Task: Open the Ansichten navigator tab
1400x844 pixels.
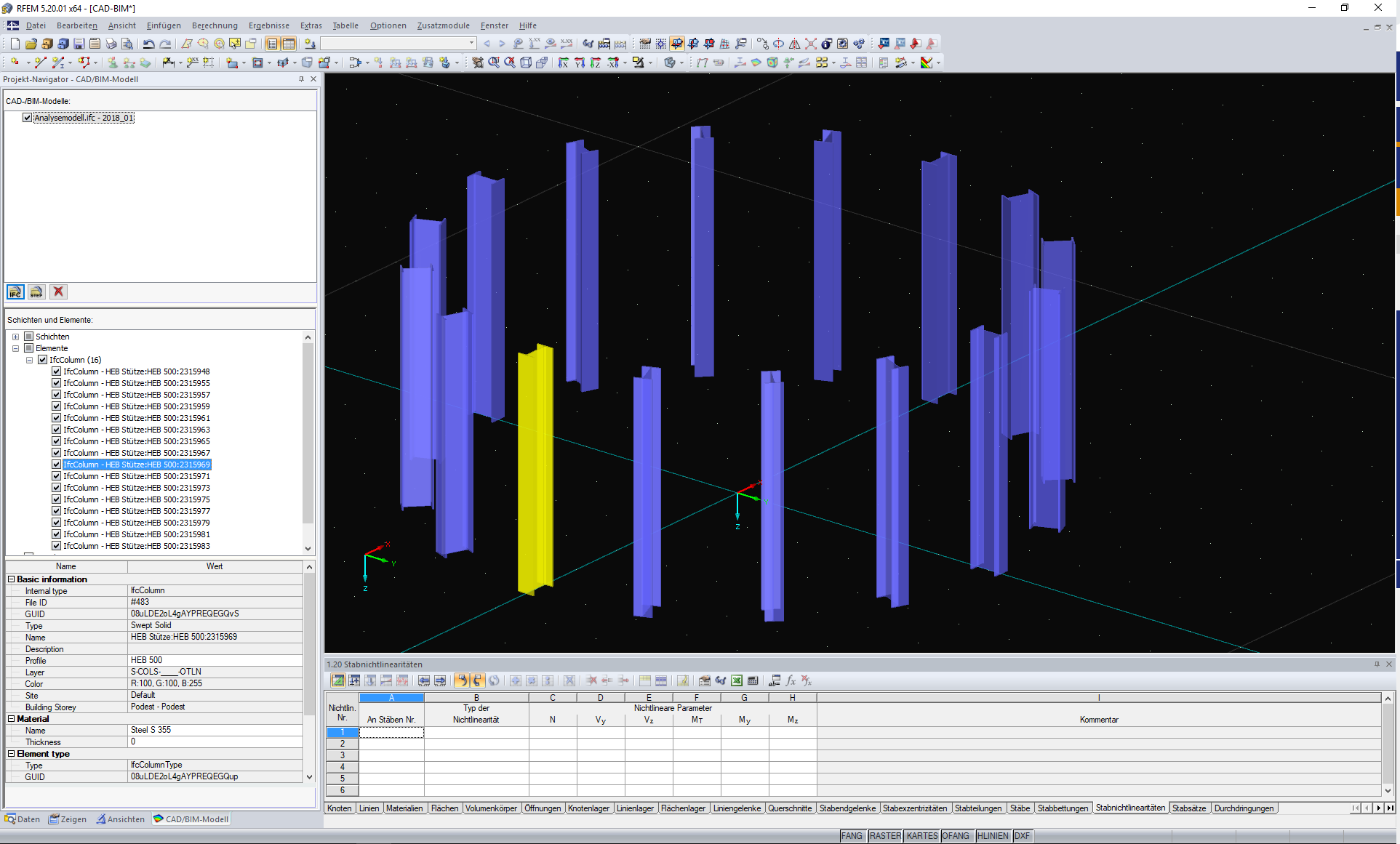Action: click(121, 819)
